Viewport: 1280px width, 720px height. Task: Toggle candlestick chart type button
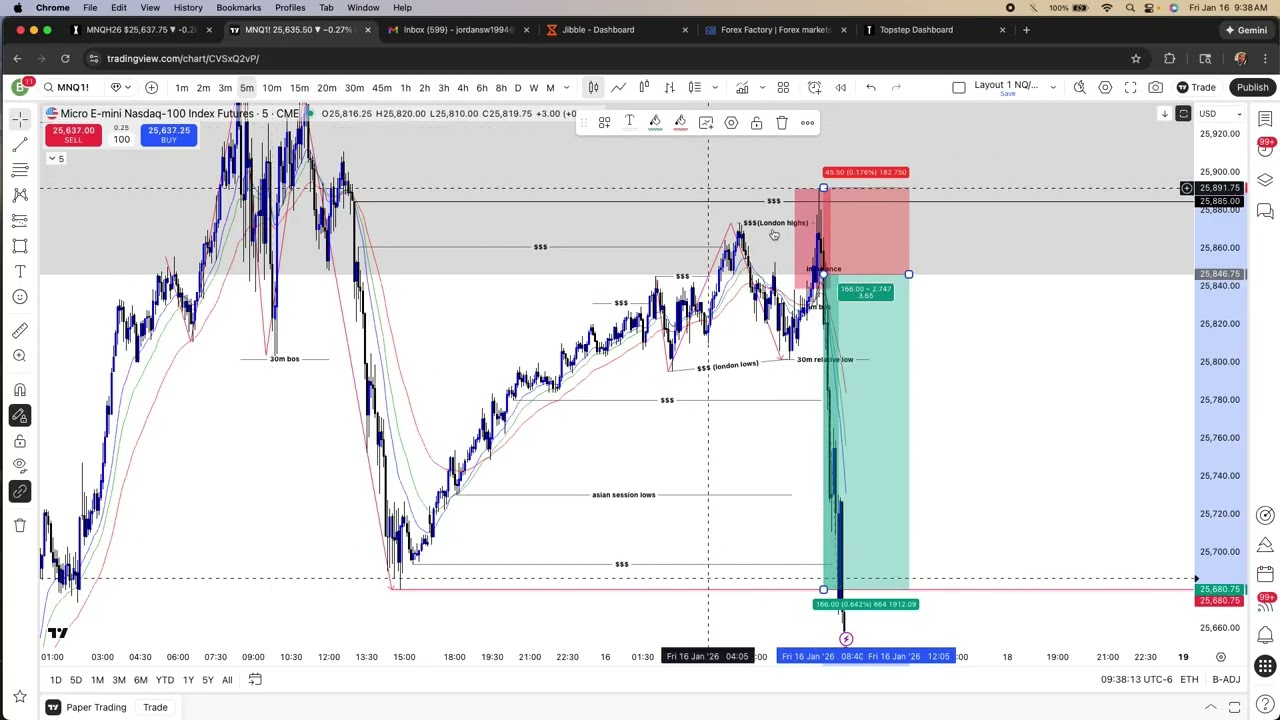[593, 88]
